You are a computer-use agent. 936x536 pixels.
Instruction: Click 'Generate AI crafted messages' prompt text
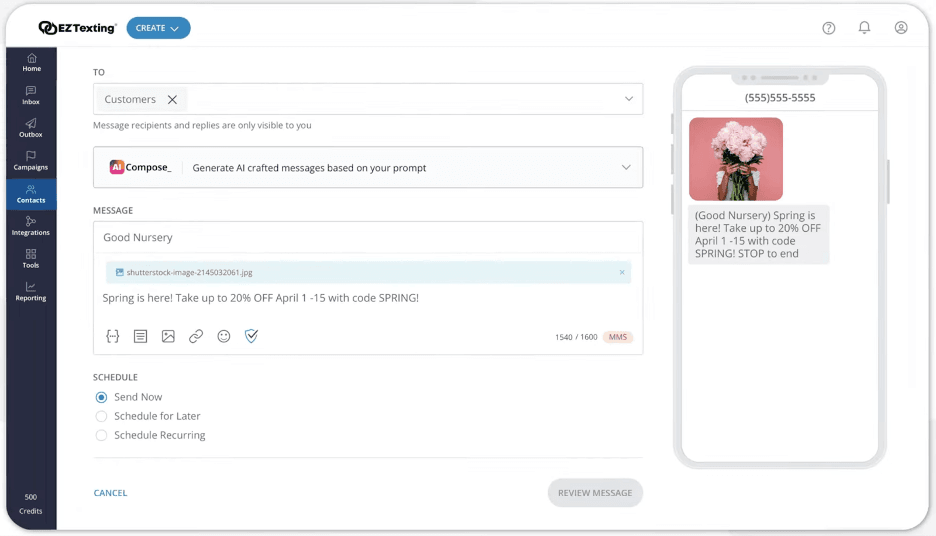tap(309, 168)
